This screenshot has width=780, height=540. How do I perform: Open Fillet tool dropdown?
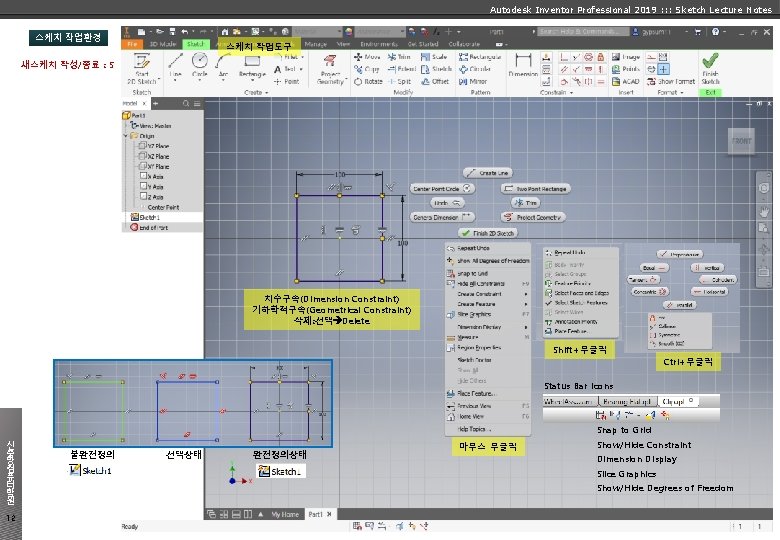coord(302,57)
